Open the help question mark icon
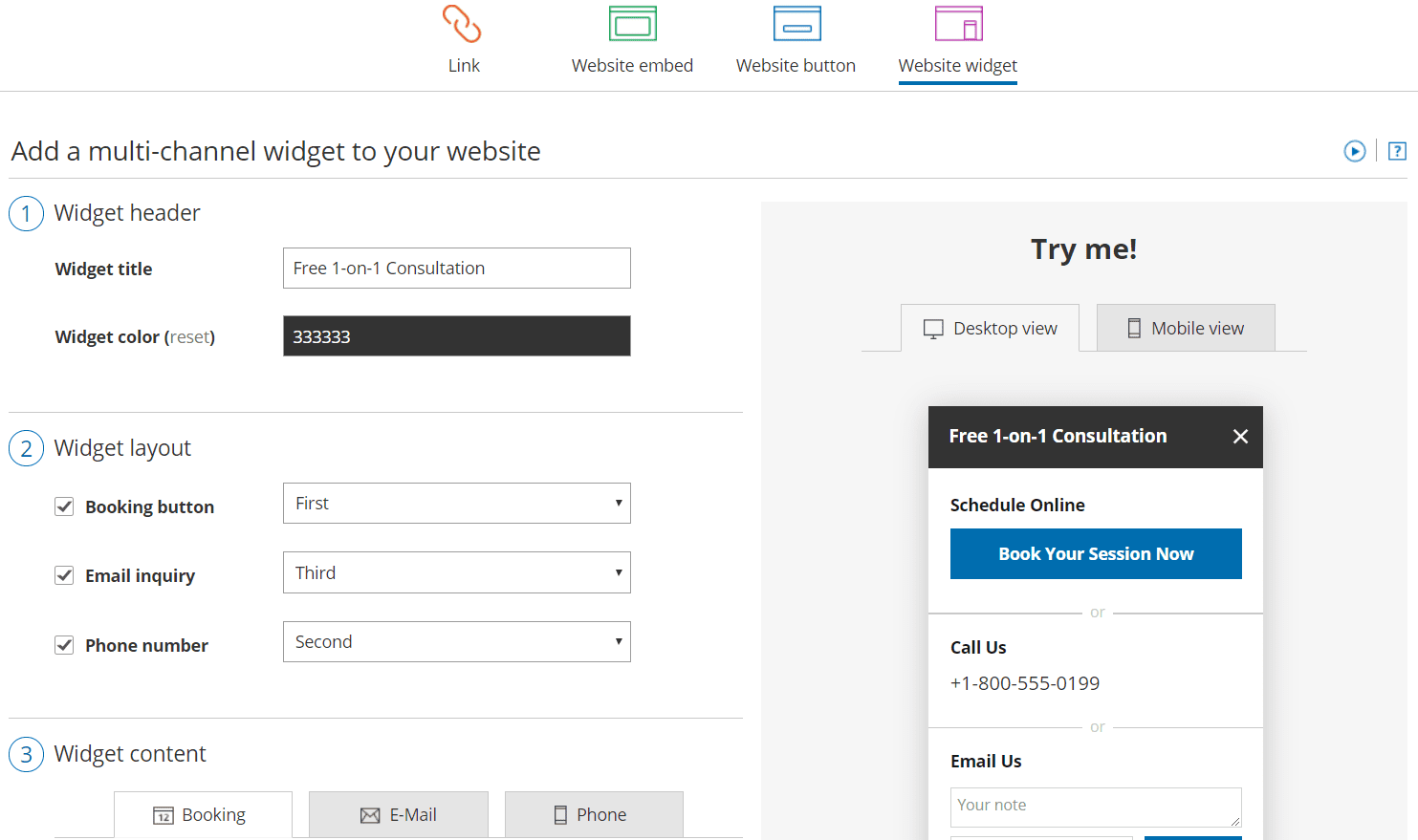1418x840 pixels. coord(1398,151)
